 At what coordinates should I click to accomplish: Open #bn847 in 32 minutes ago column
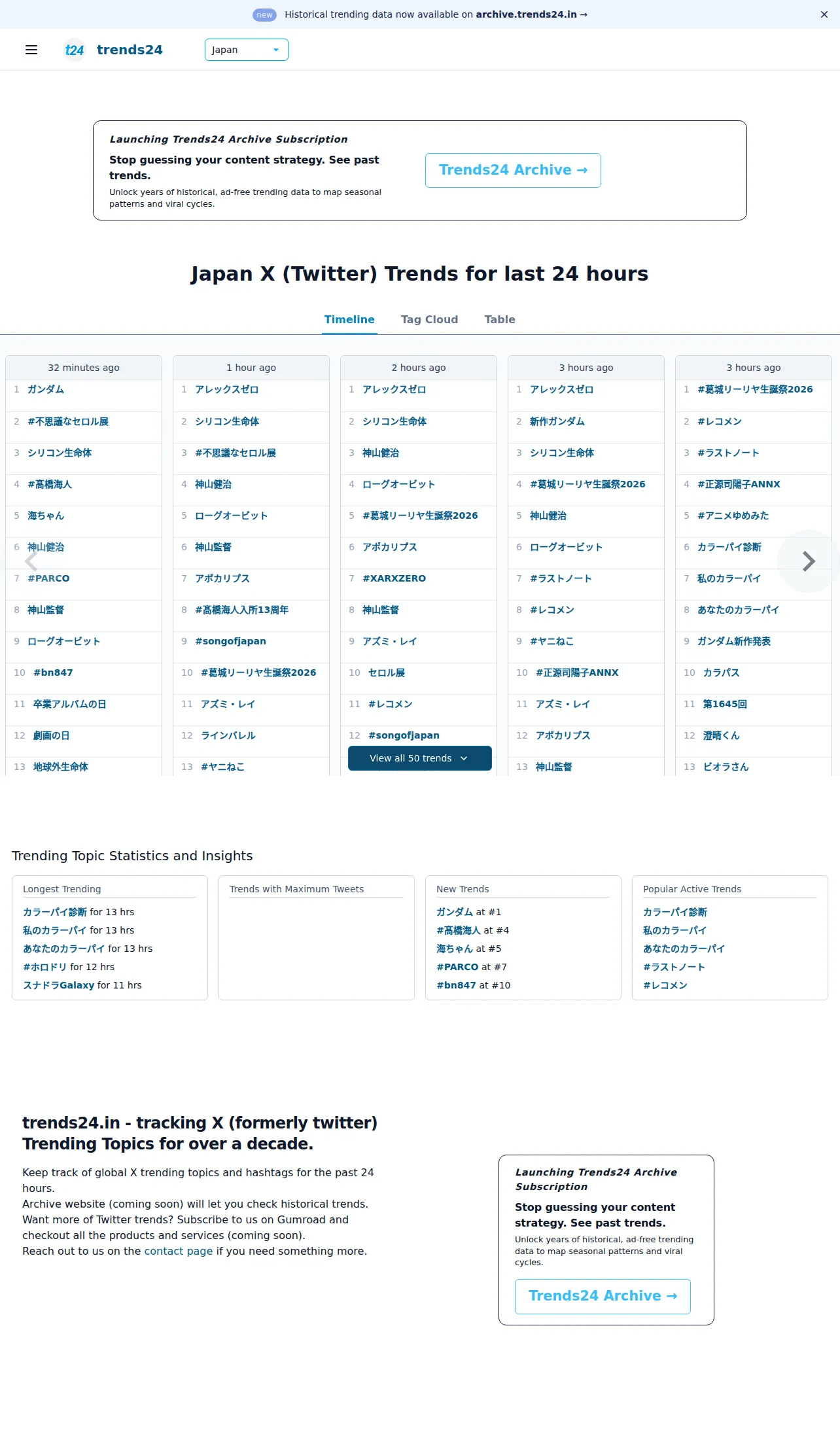pyautogui.click(x=53, y=673)
